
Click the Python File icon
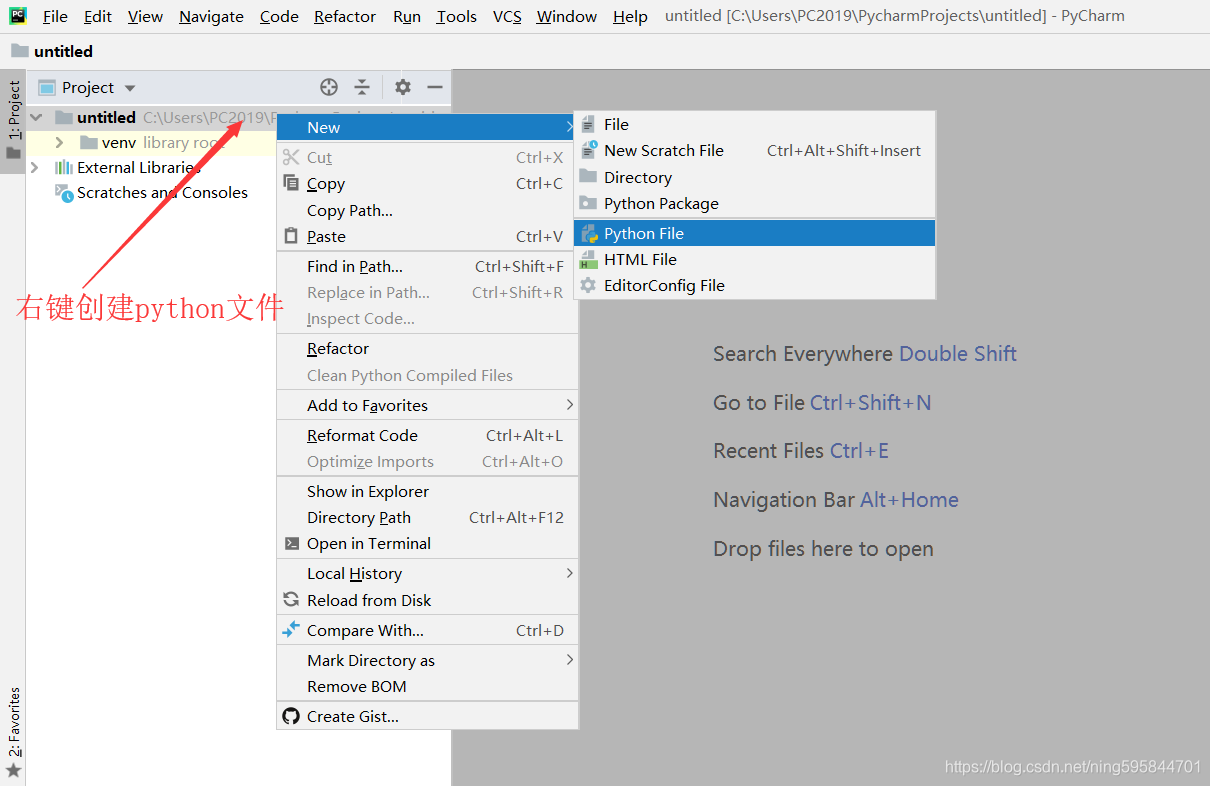589,233
